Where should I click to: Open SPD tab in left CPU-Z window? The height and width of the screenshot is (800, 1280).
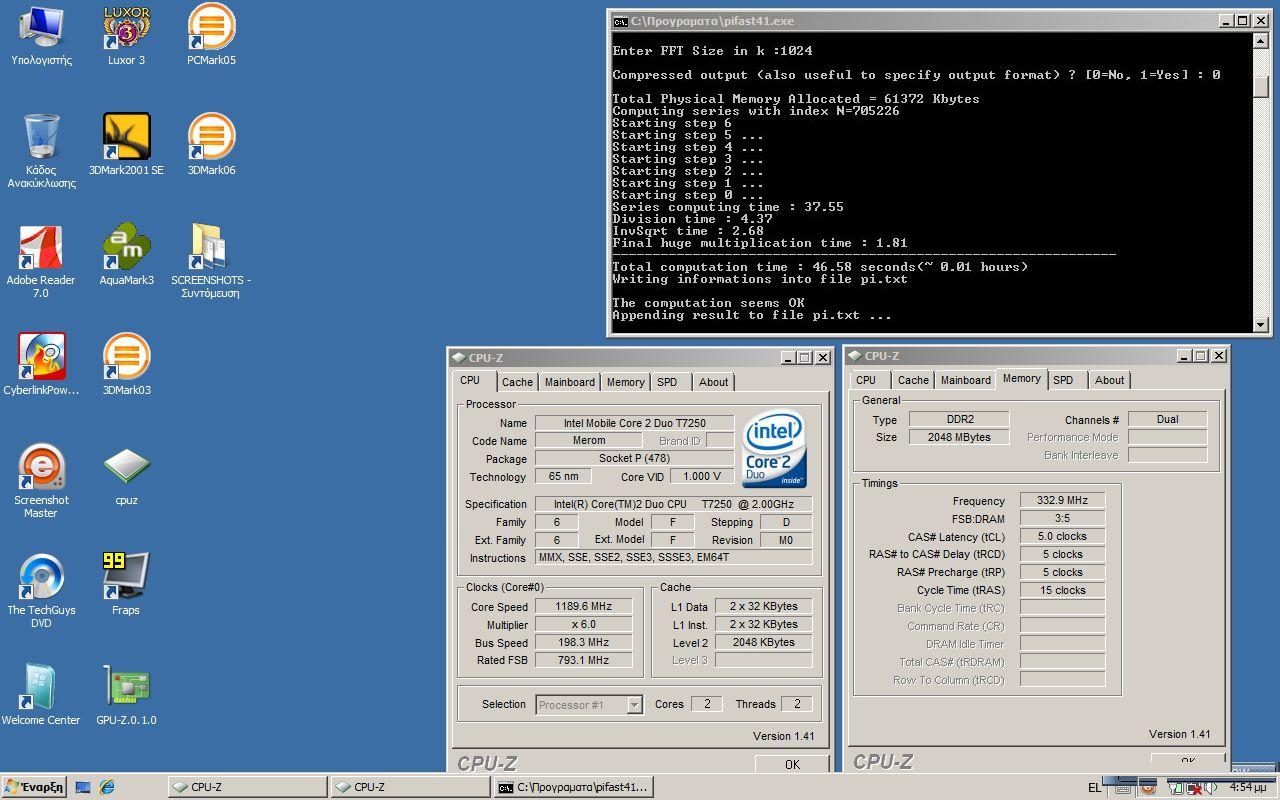coord(667,382)
